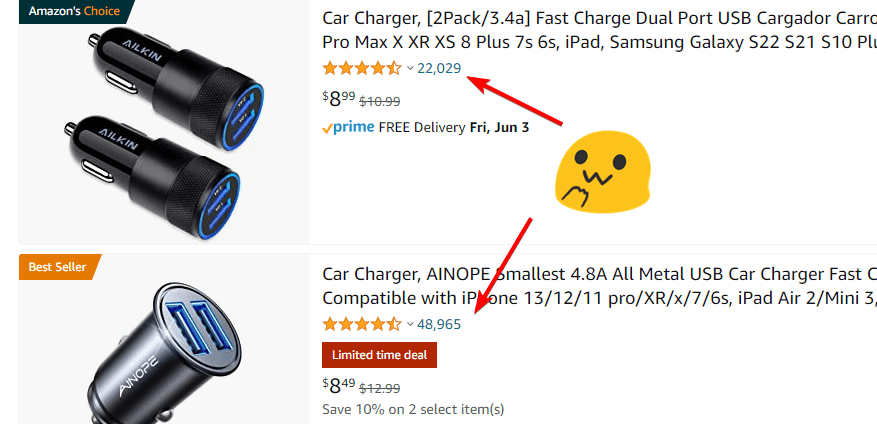Click the Amazon's Choice badge
The width and height of the screenshot is (877, 424).
pos(73,11)
